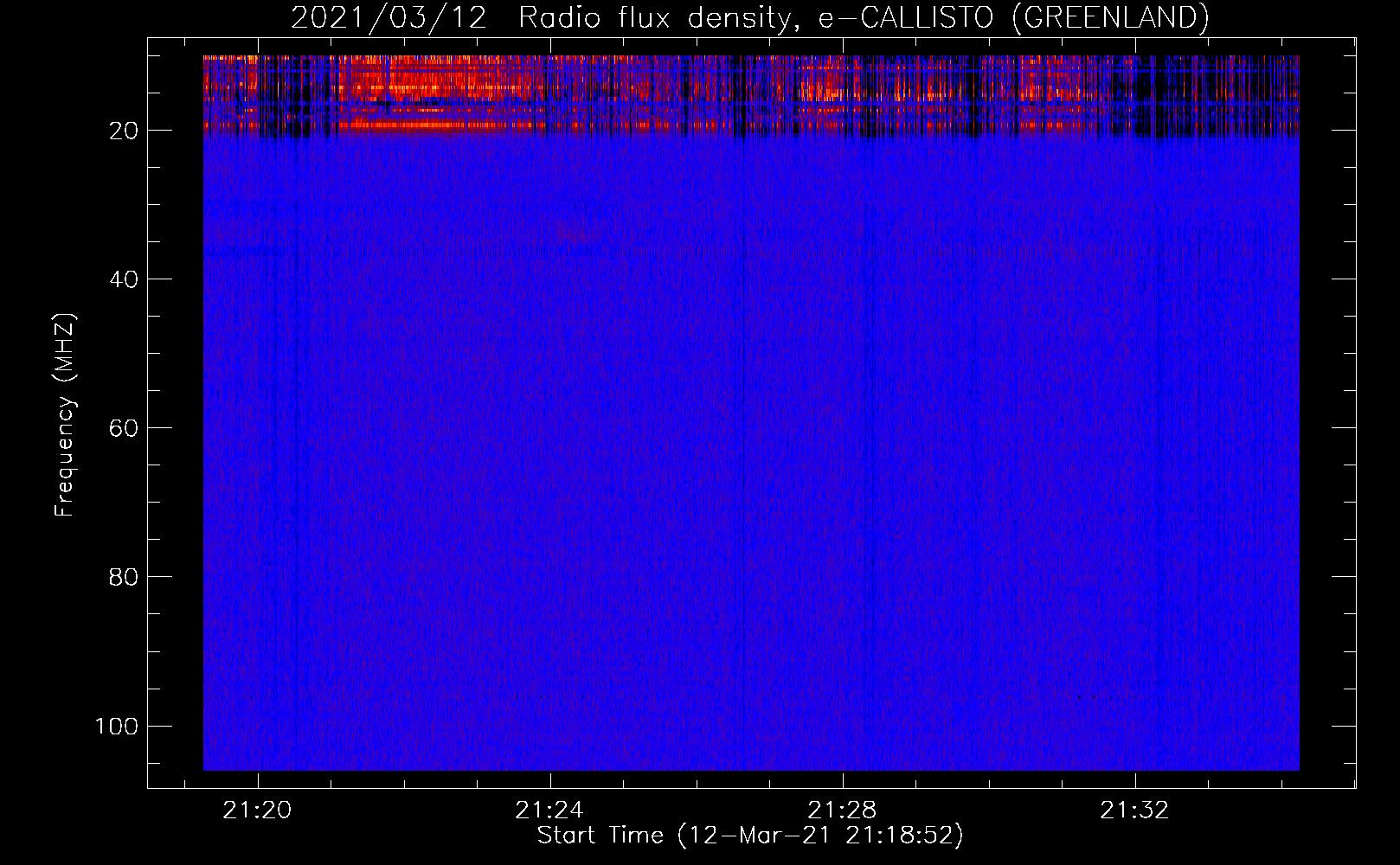This screenshot has height=865, width=1400.
Task: Click the "Frequency (MHZ)" axis label
Action: coord(65,414)
